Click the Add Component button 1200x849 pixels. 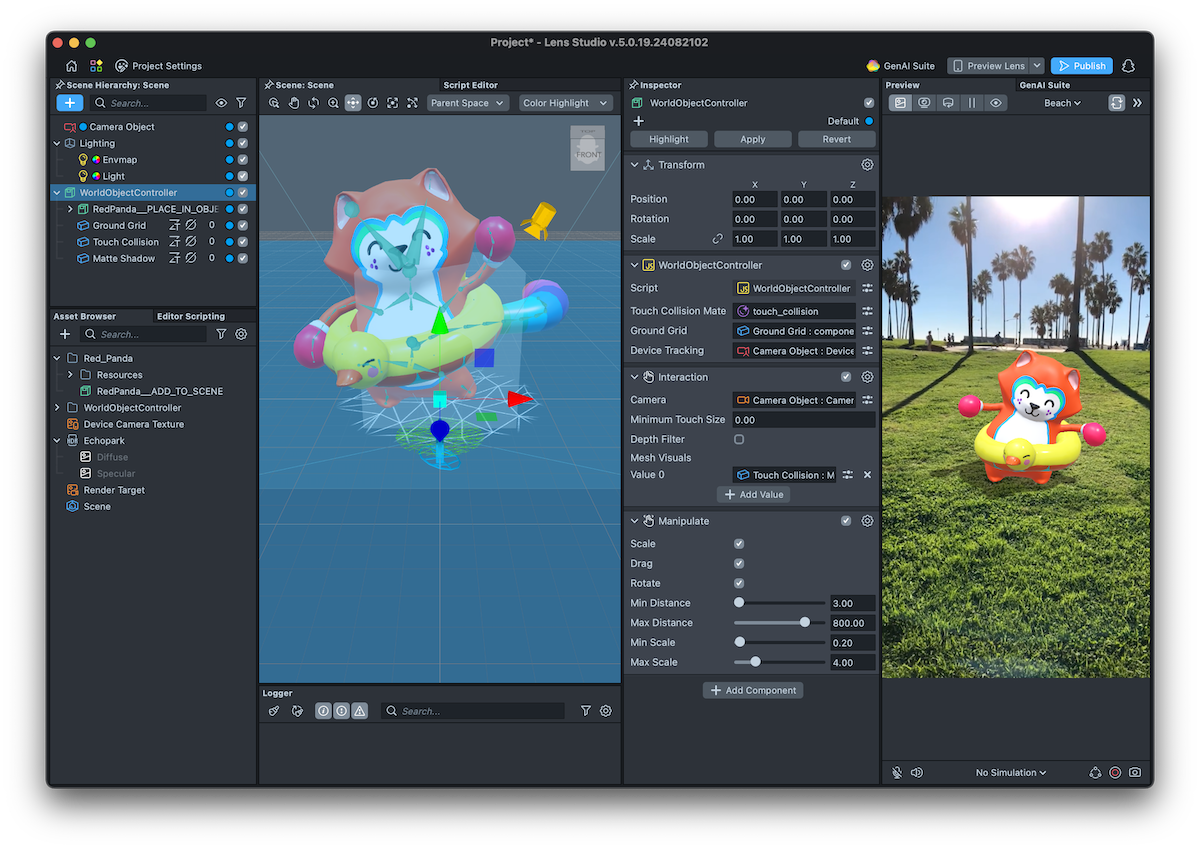tap(753, 690)
